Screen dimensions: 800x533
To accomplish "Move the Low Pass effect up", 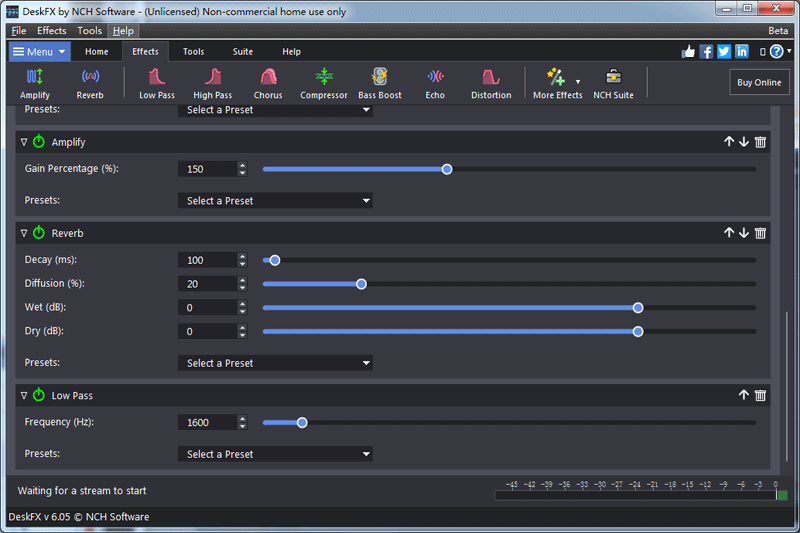I will tap(744, 395).
